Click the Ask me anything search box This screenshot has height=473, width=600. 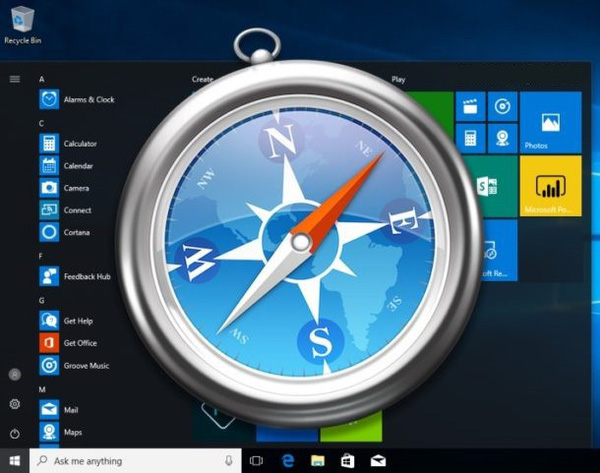pyautogui.click(x=135, y=461)
